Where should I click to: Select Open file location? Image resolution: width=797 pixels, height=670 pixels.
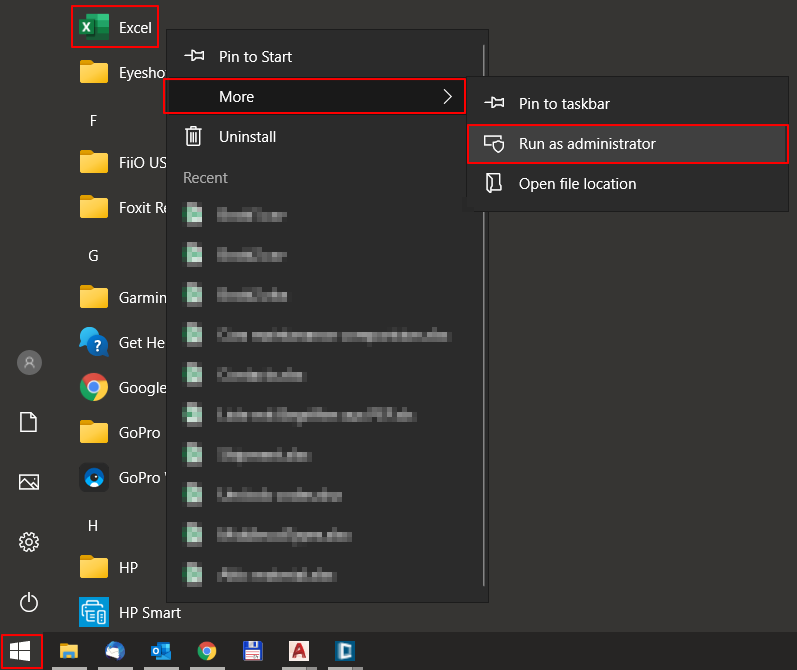tap(577, 184)
